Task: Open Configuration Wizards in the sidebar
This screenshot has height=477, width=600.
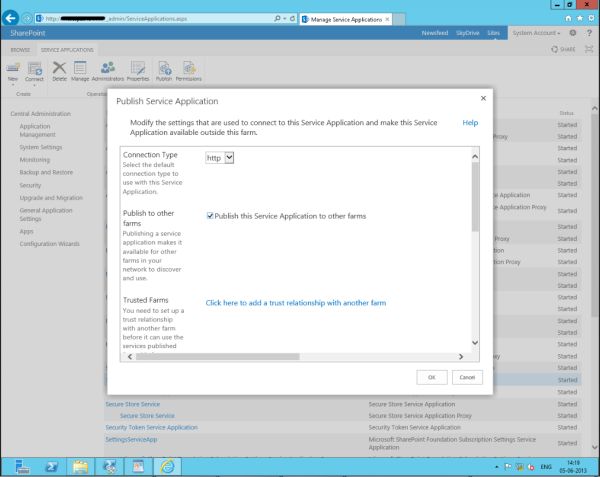Action: (x=49, y=244)
